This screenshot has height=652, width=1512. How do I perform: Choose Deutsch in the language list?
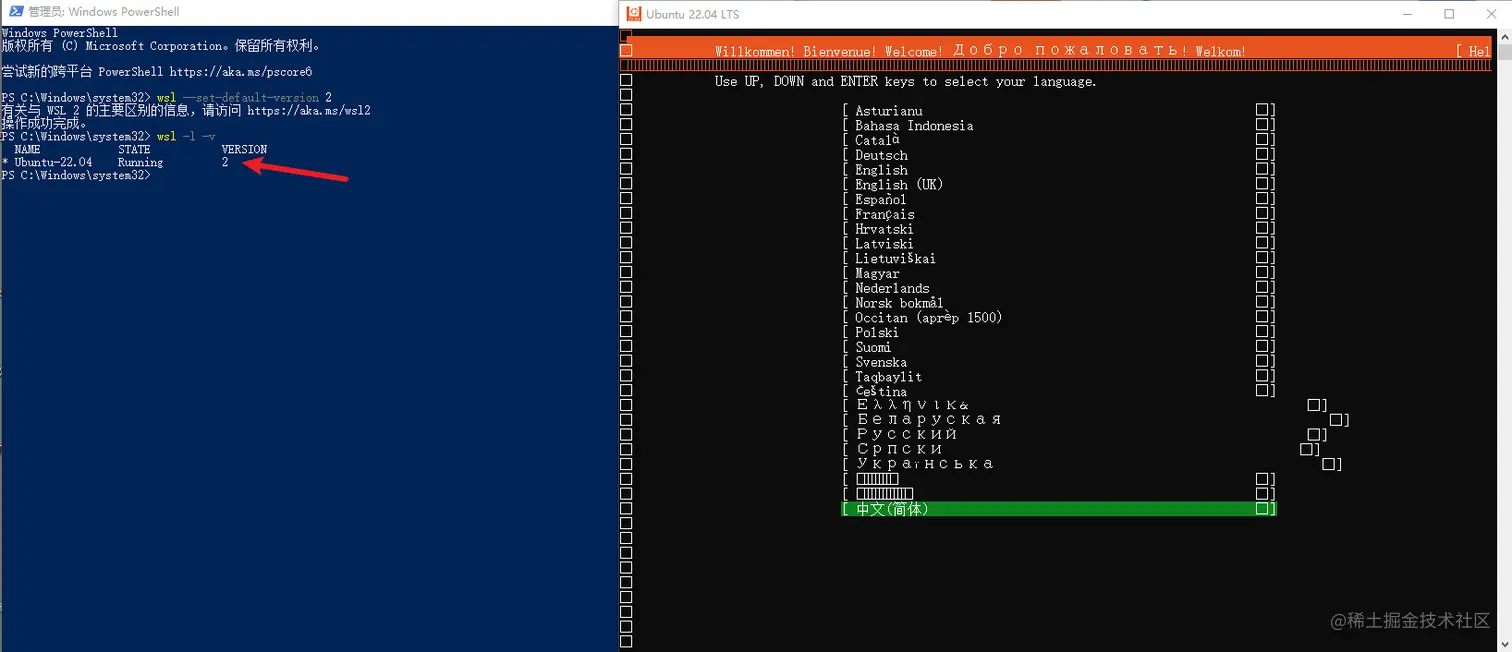click(1059, 155)
